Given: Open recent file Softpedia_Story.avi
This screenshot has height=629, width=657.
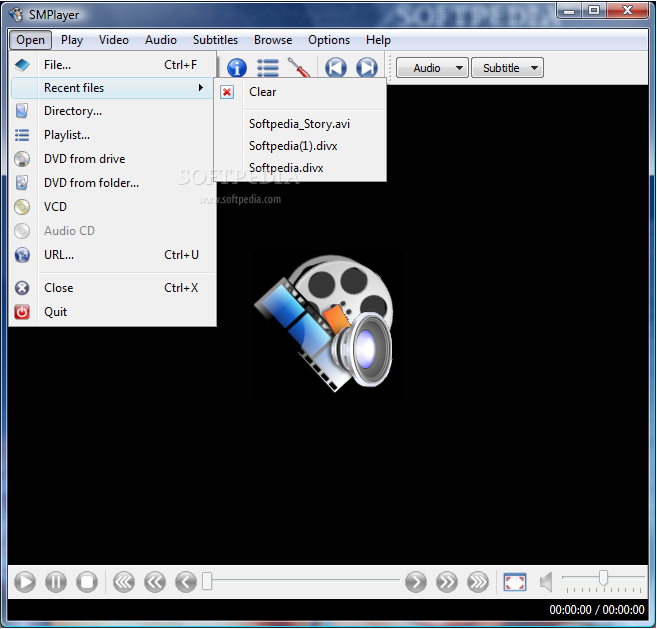Looking at the screenshot, I should coord(300,124).
